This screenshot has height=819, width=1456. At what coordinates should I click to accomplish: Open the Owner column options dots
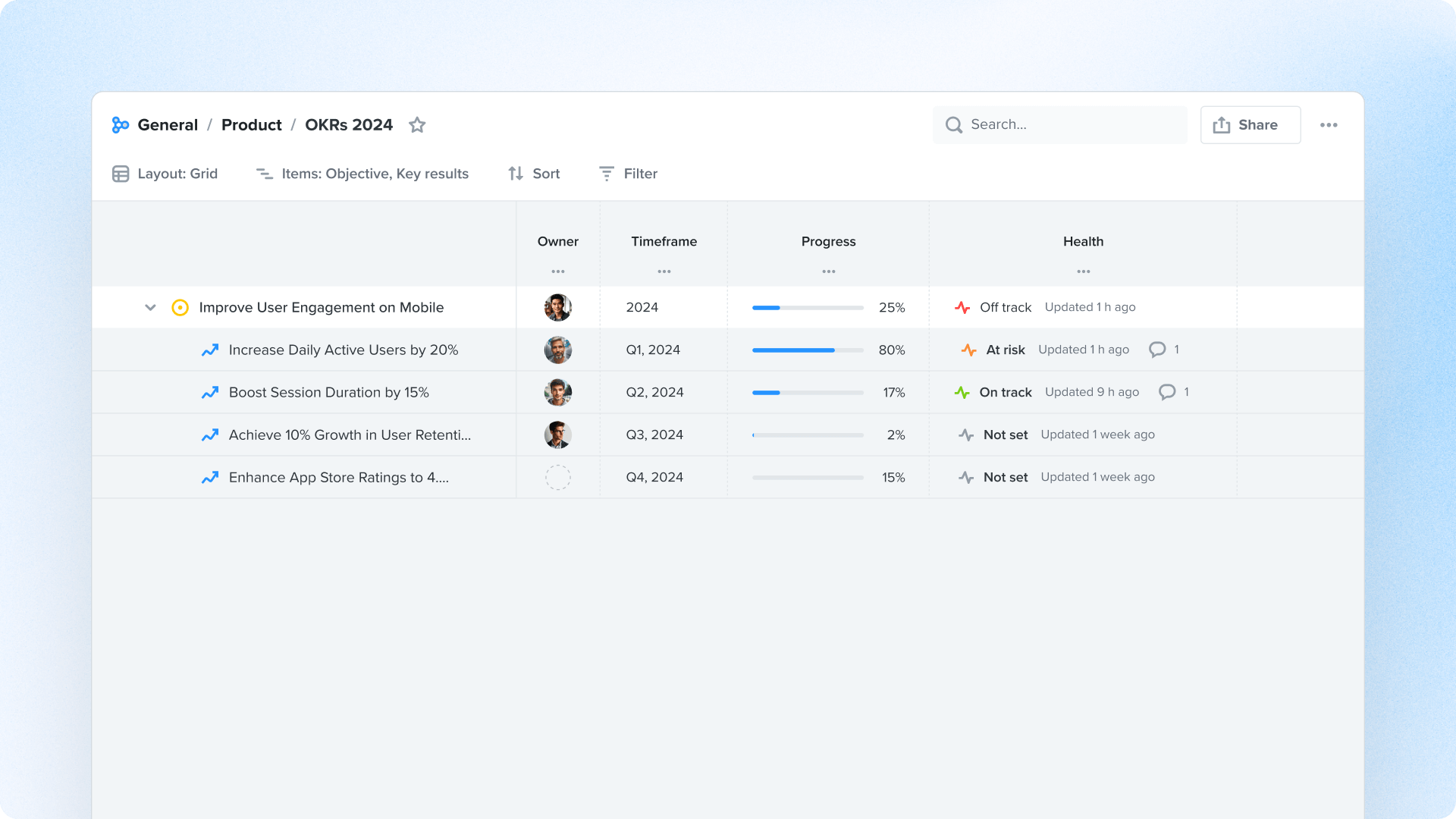click(558, 271)
